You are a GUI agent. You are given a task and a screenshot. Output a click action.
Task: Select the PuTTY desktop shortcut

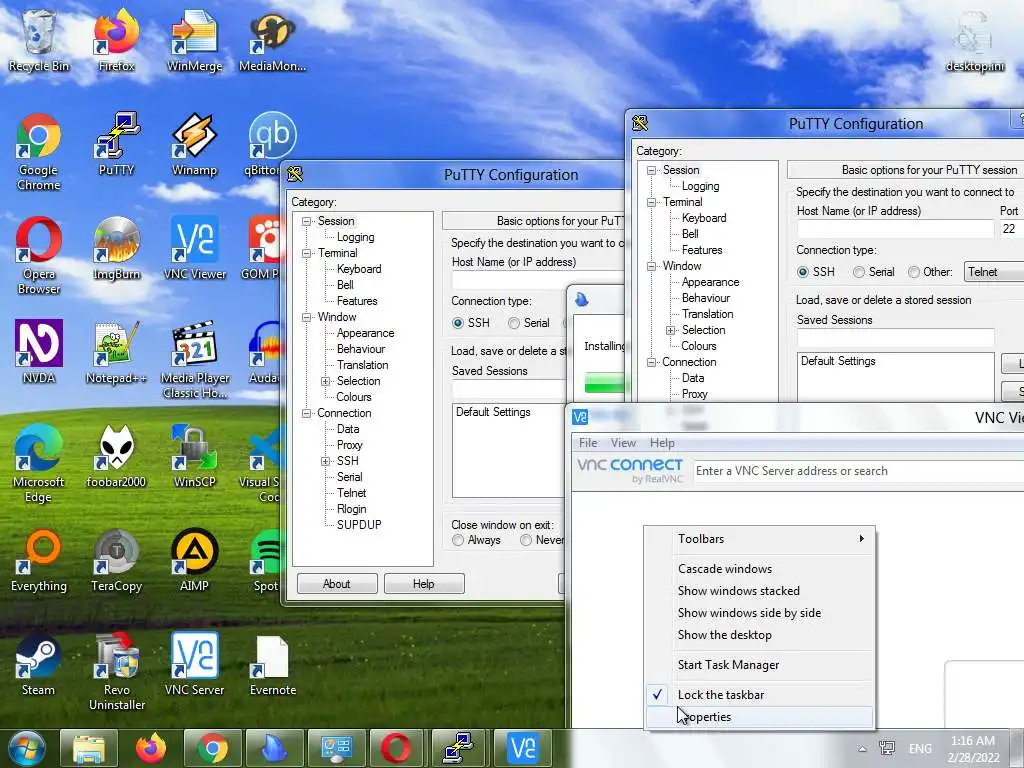pos(116,144)
